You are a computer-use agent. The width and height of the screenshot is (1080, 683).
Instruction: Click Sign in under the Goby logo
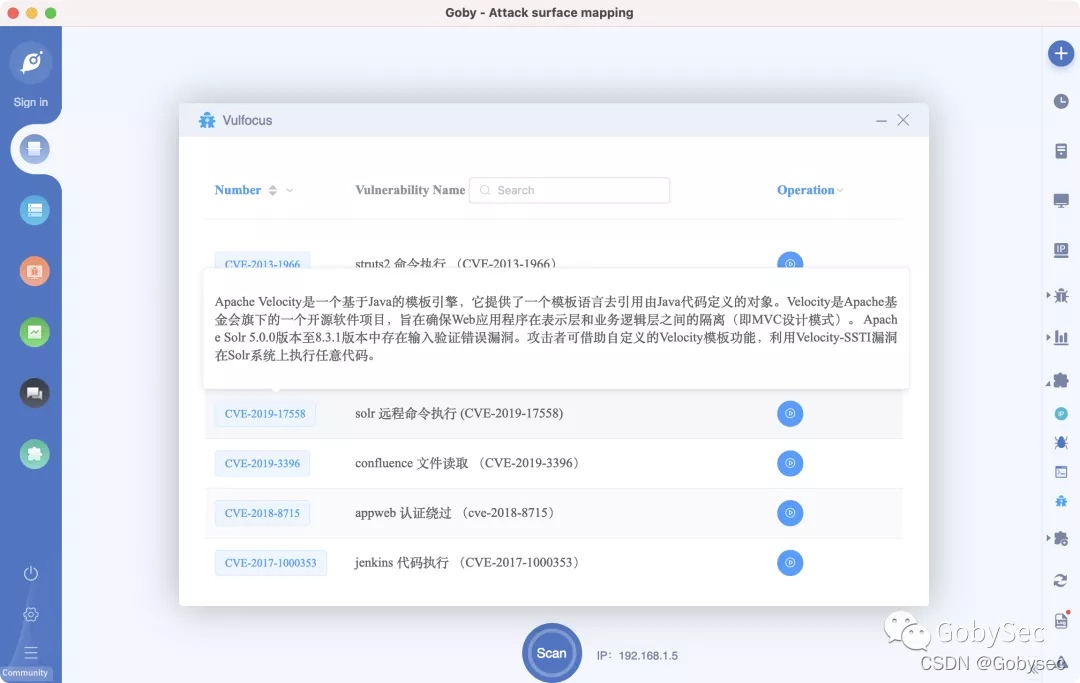point(31,102)
